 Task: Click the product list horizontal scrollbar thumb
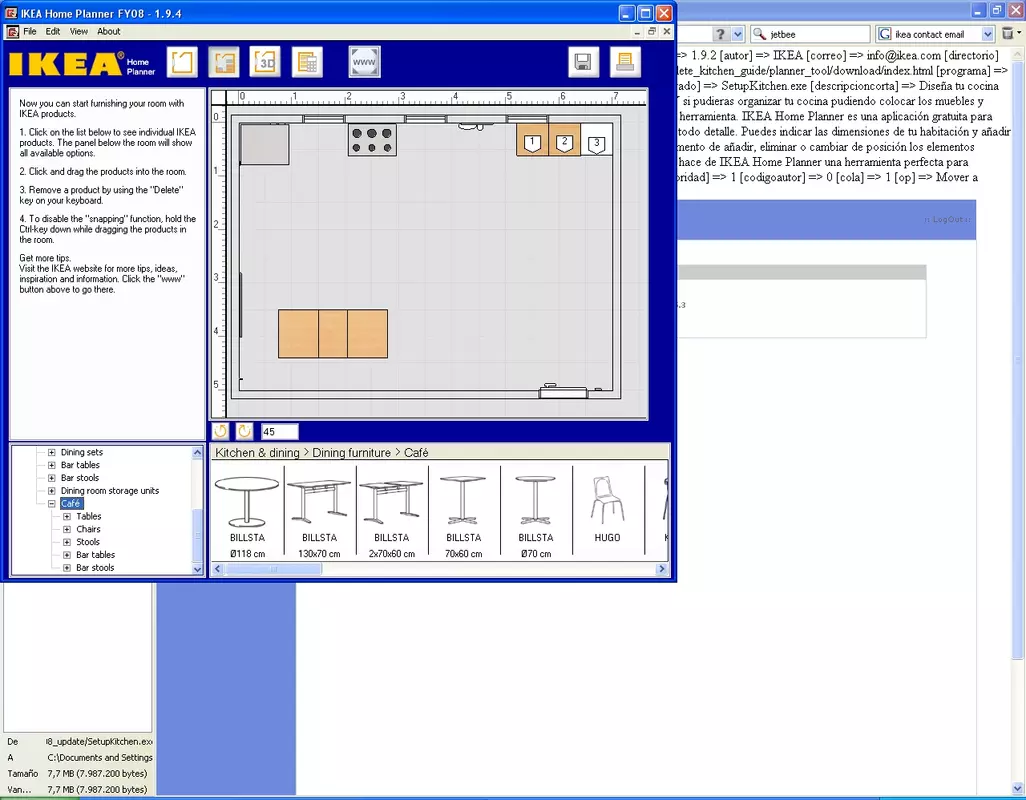click(x=273, y=569)
